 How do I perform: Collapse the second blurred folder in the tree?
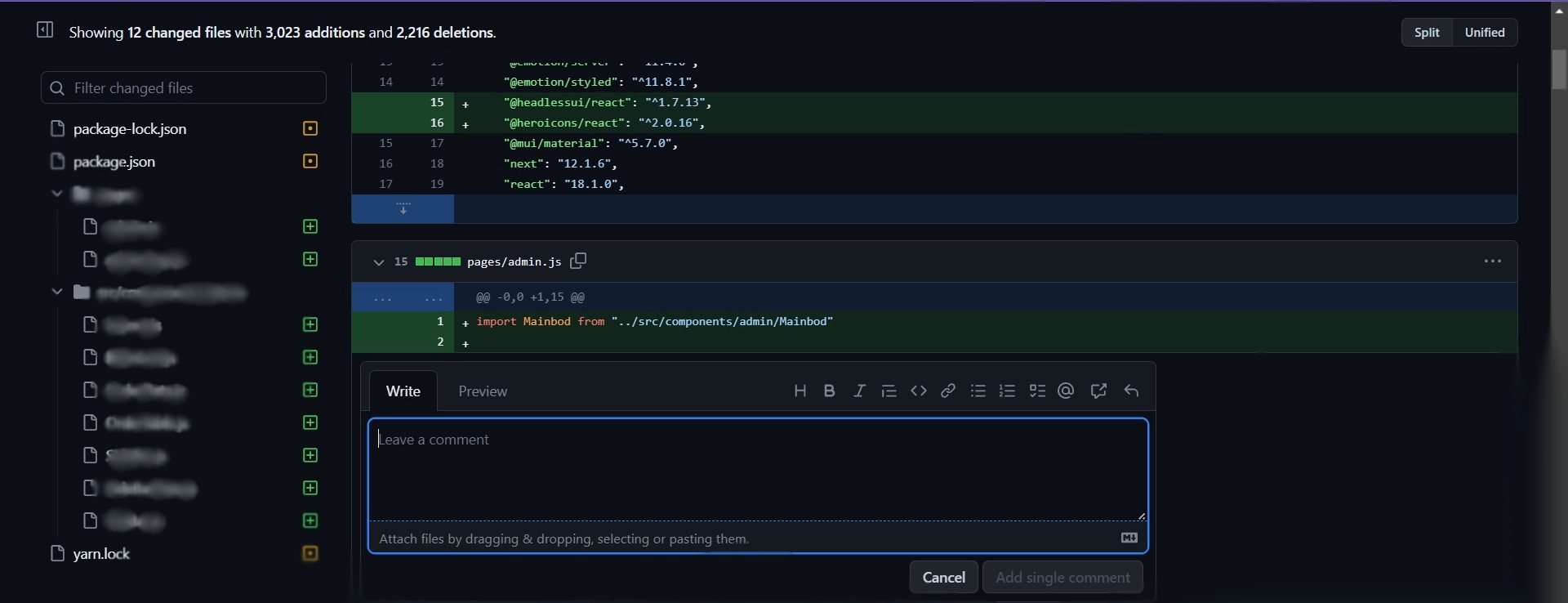tap(57, 292)
